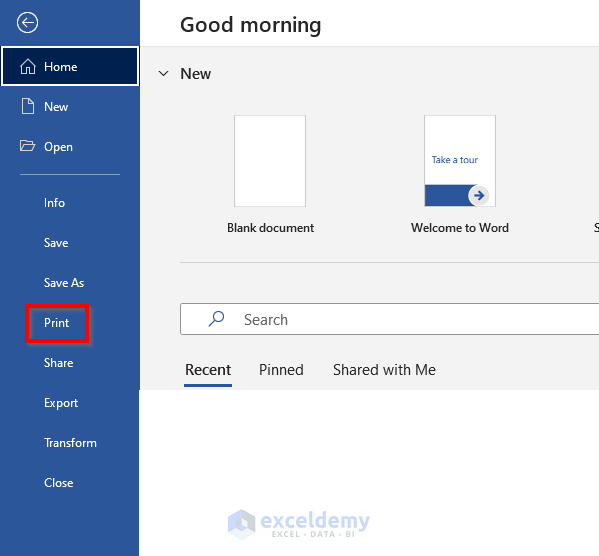The height and width of the screenshot is (556, 599).
Task: Click the back arrow to return to the document
Action: [x=28, y=23]
